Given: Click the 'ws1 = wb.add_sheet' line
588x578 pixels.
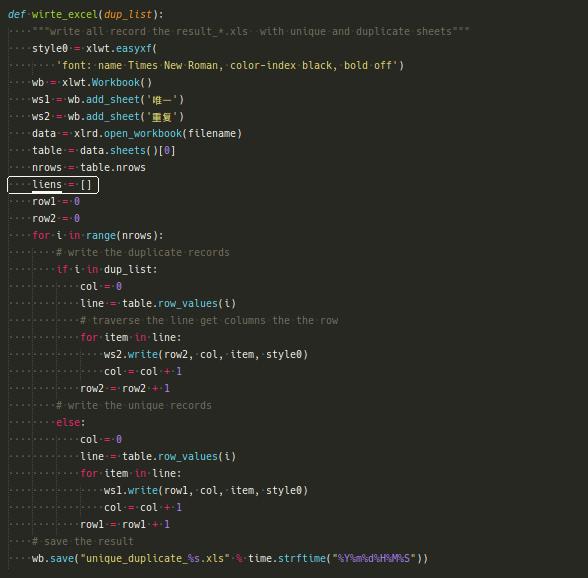Looking at the screenshot, I should tap(108, 99).
